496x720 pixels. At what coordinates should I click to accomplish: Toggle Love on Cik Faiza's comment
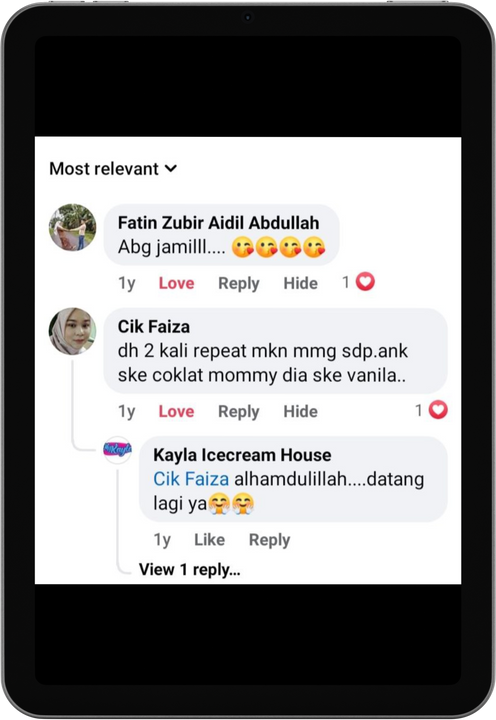(176, 411)
